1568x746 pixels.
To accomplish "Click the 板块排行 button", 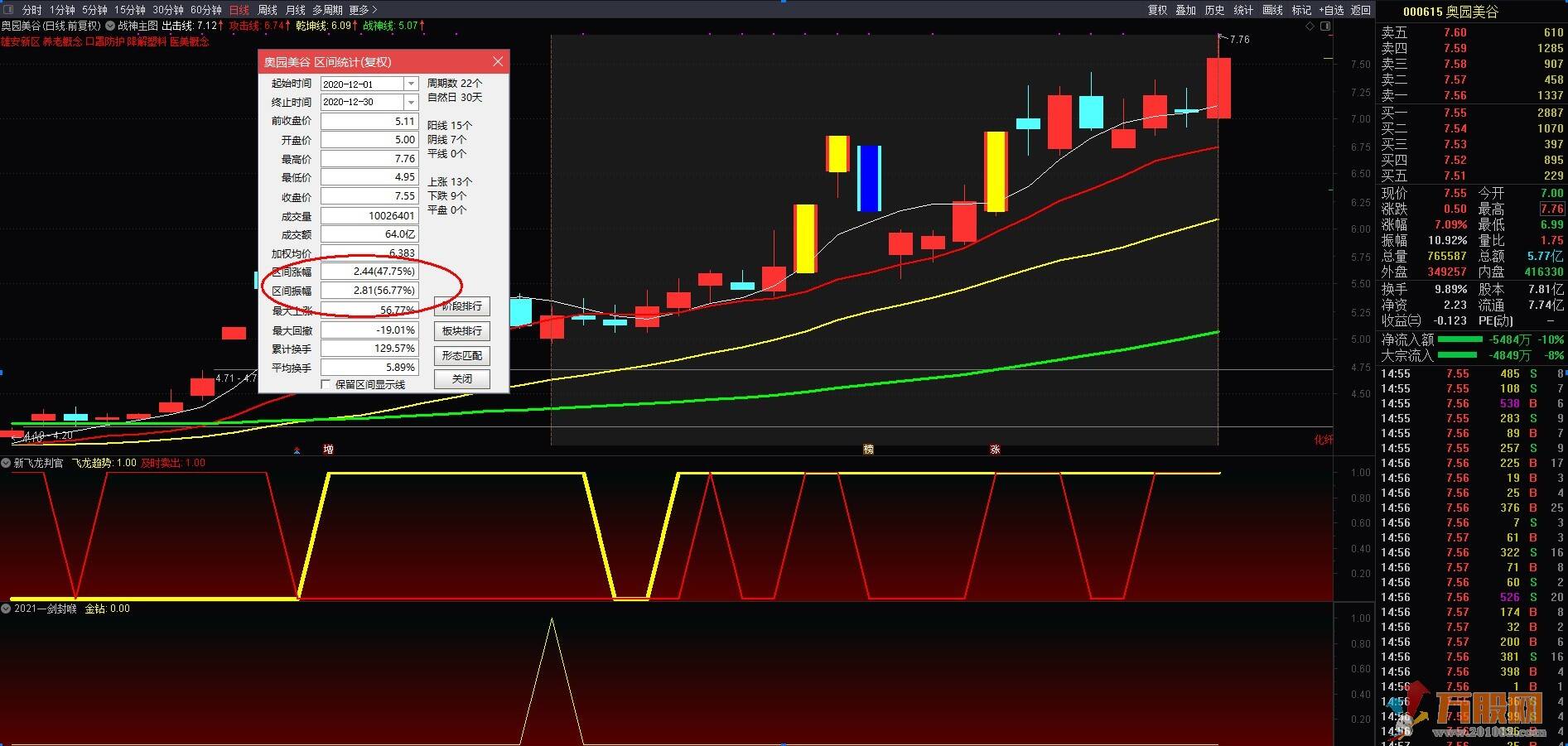I will point(462,331).
